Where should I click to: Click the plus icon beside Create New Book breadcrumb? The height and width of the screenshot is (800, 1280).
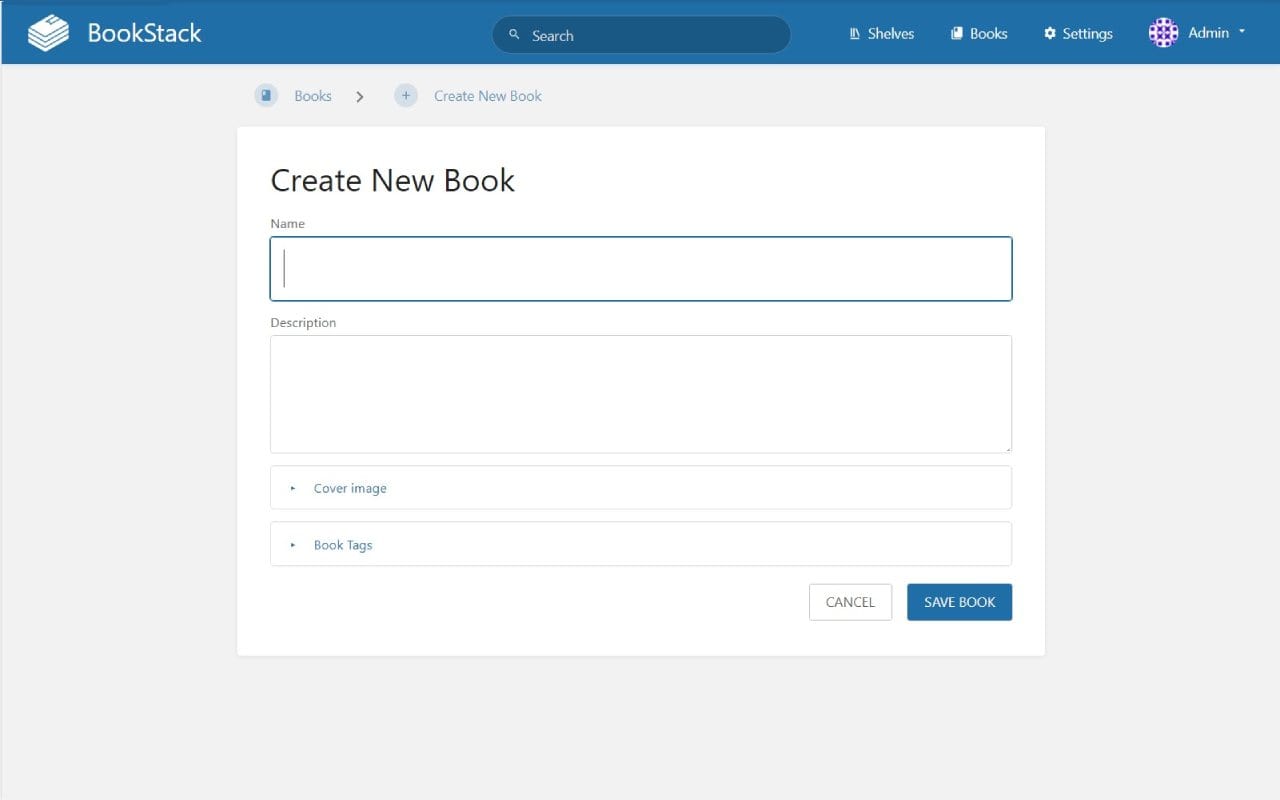406,95
